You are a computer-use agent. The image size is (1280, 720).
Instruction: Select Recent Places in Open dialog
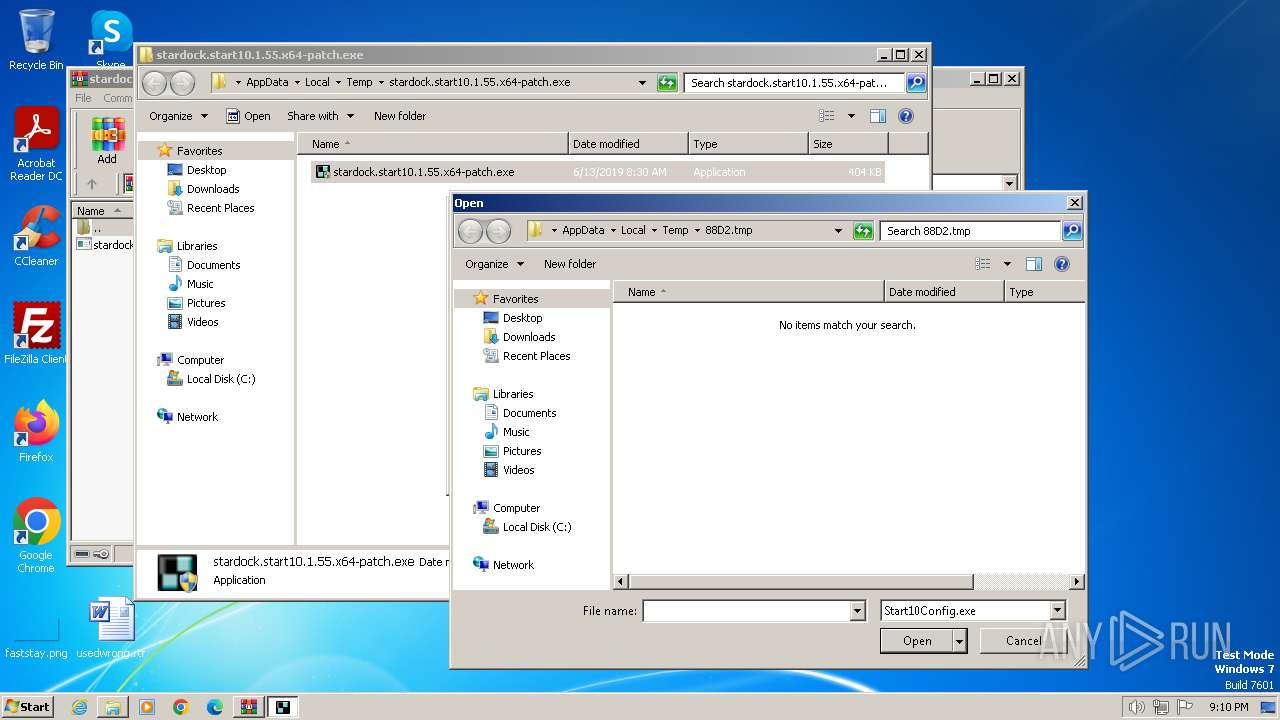[x=536, y=356]
